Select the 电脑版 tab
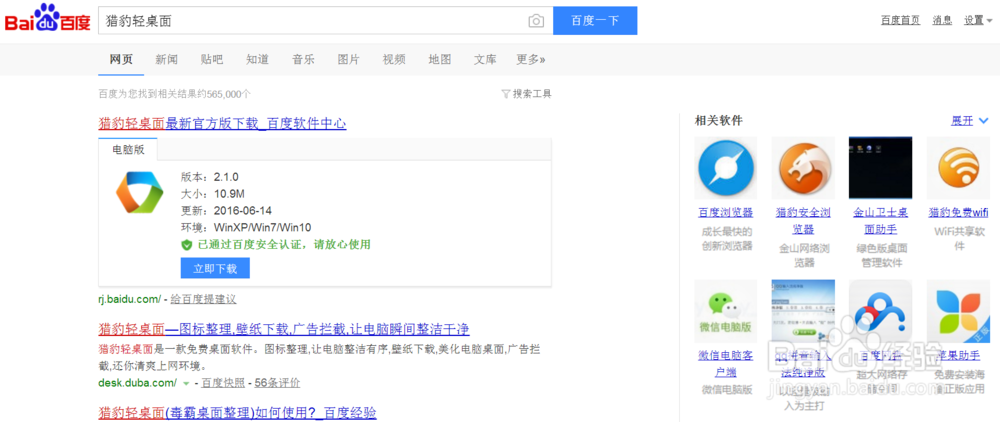 pyautogui.click(x=128, y=150)
